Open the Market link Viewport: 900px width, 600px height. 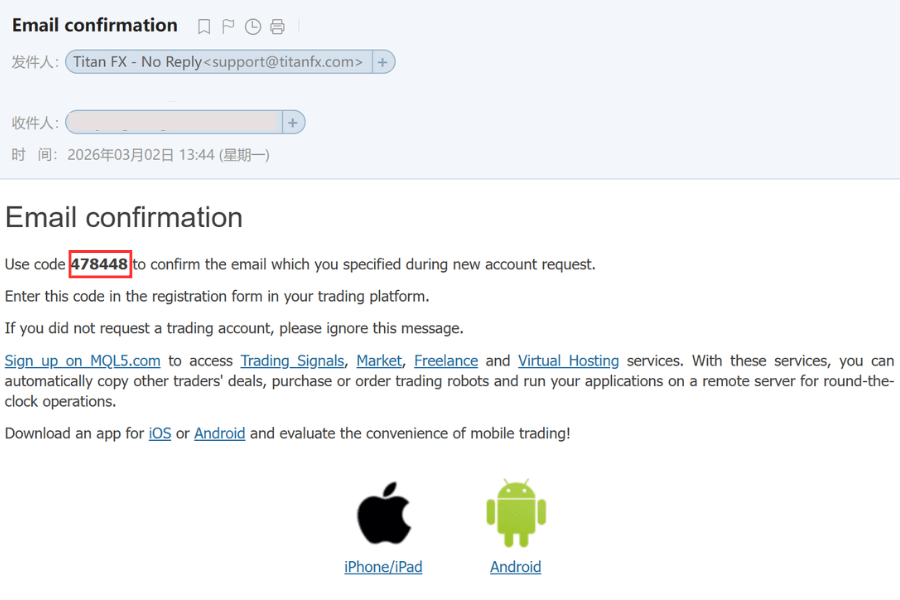click(x=379, y=361)
